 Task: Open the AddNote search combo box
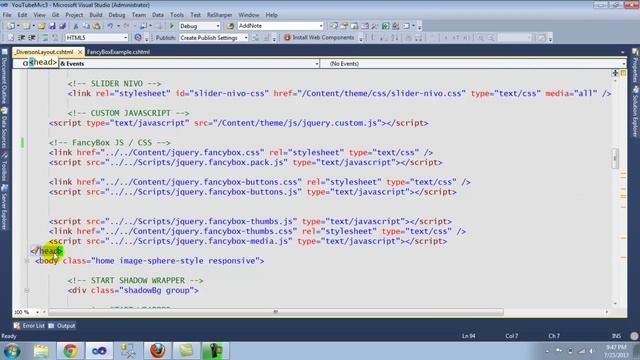click(280, 26)
